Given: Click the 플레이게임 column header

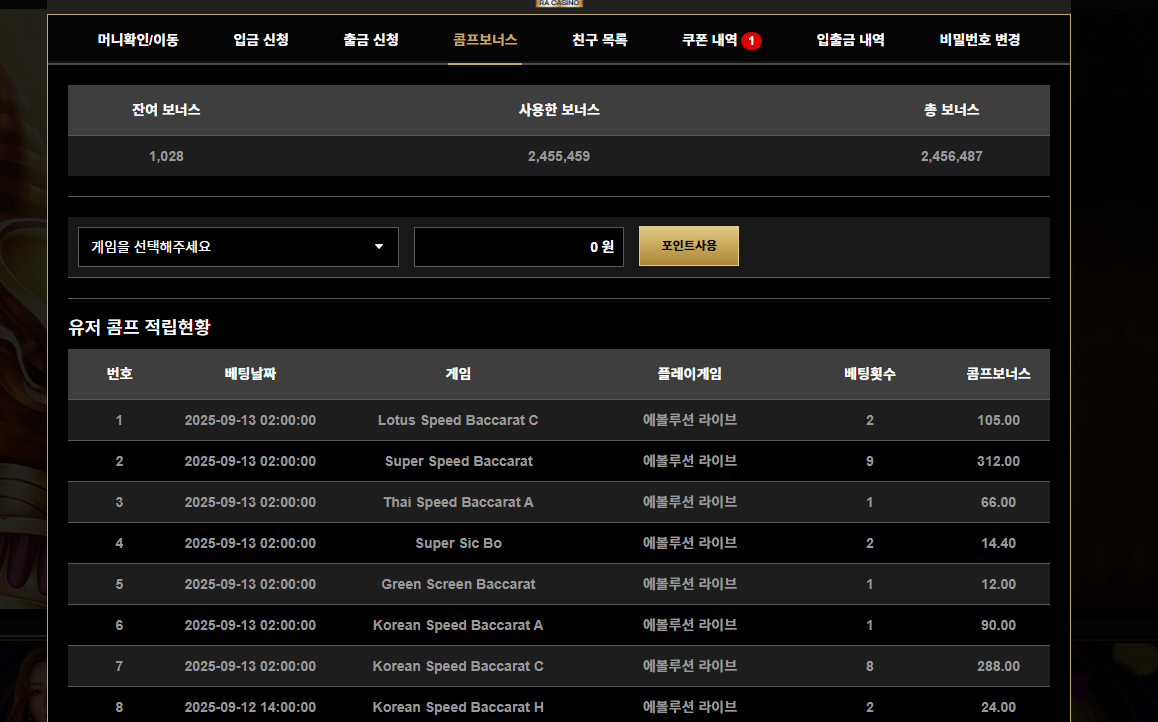Looking at the screenshot, I should pos(689,374).
